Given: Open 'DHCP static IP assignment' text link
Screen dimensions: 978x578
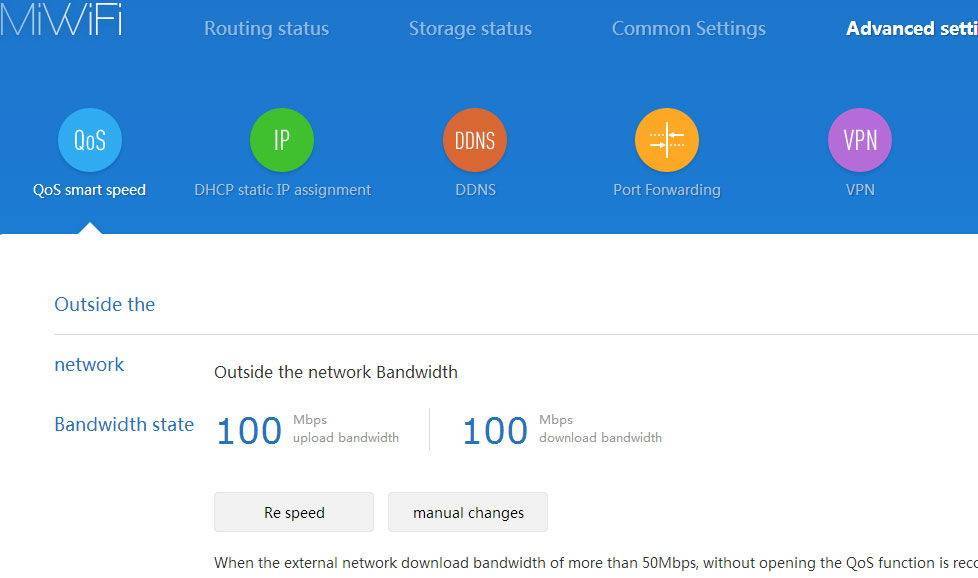Looking at the screenshot, I should [282, 190].
